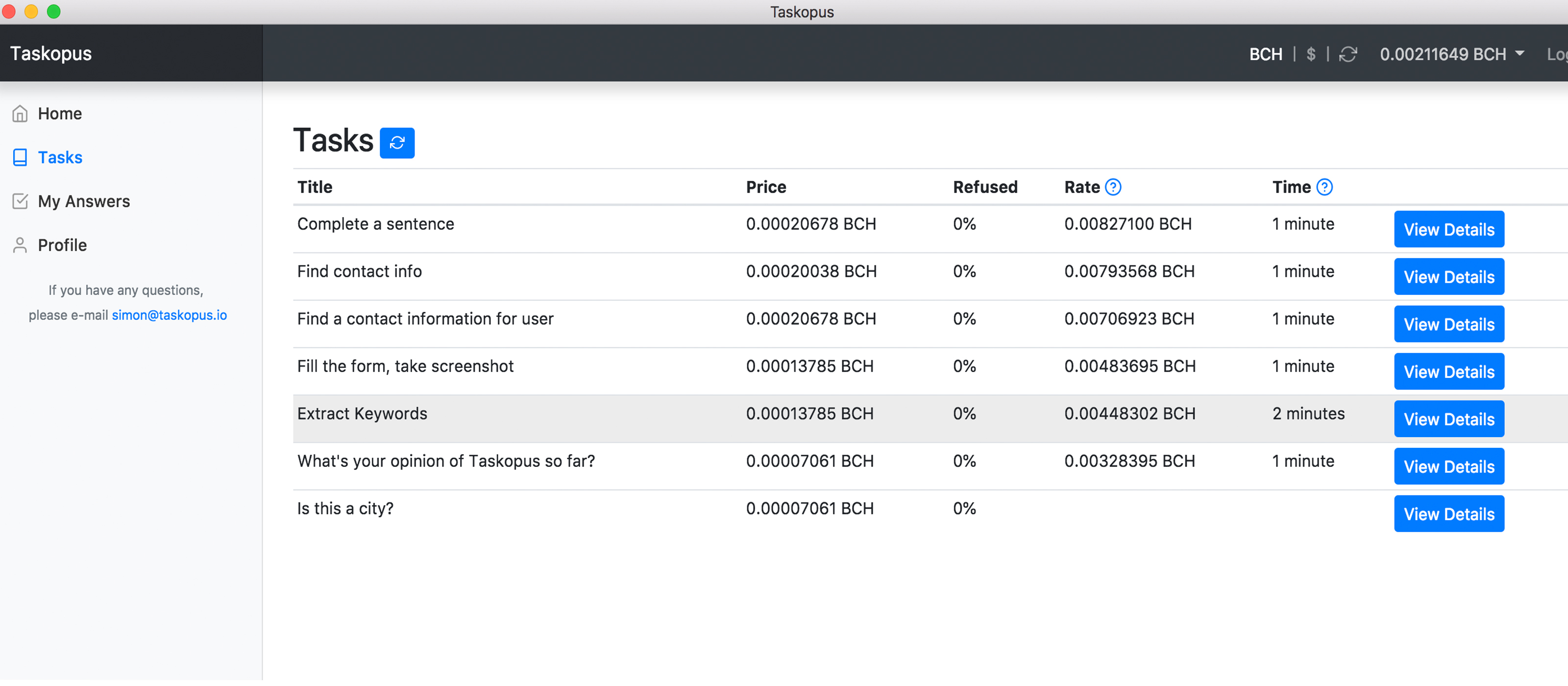
Task: Click the refresh balance icon in the top bar
Action: pyautogui.click(x=1348, y=54)
